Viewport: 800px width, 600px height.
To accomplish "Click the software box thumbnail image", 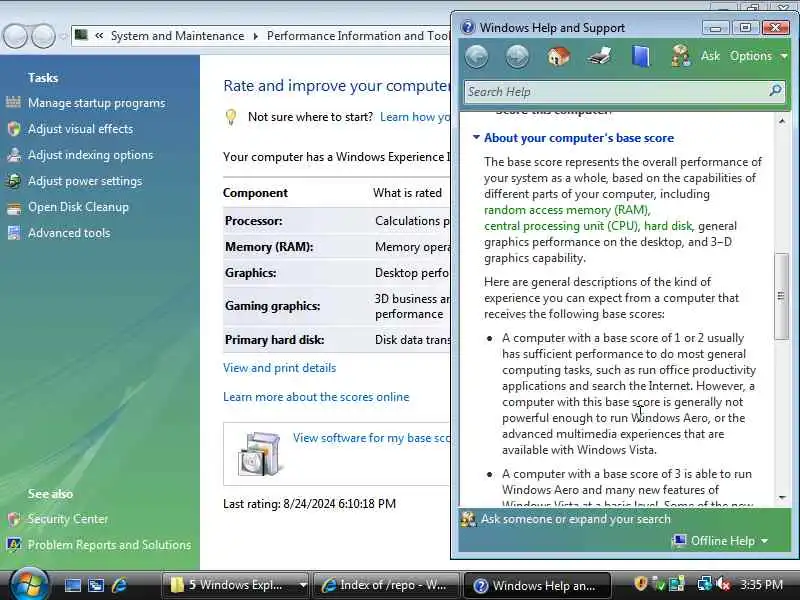I will tap(259, 453).
